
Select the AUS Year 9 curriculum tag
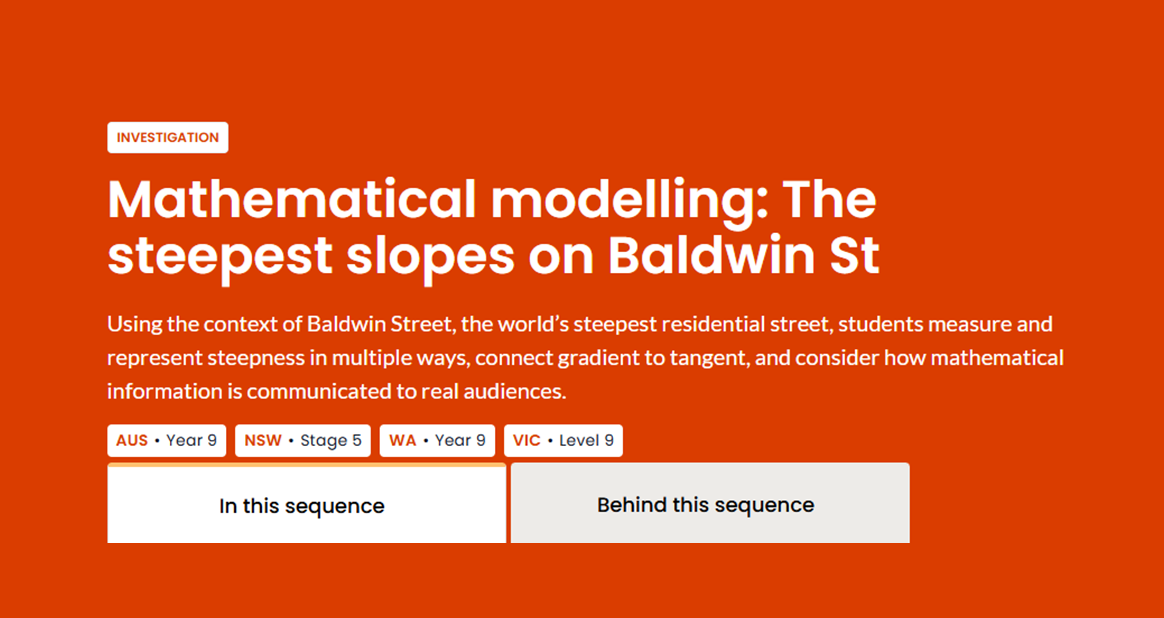tap(166, 440)
